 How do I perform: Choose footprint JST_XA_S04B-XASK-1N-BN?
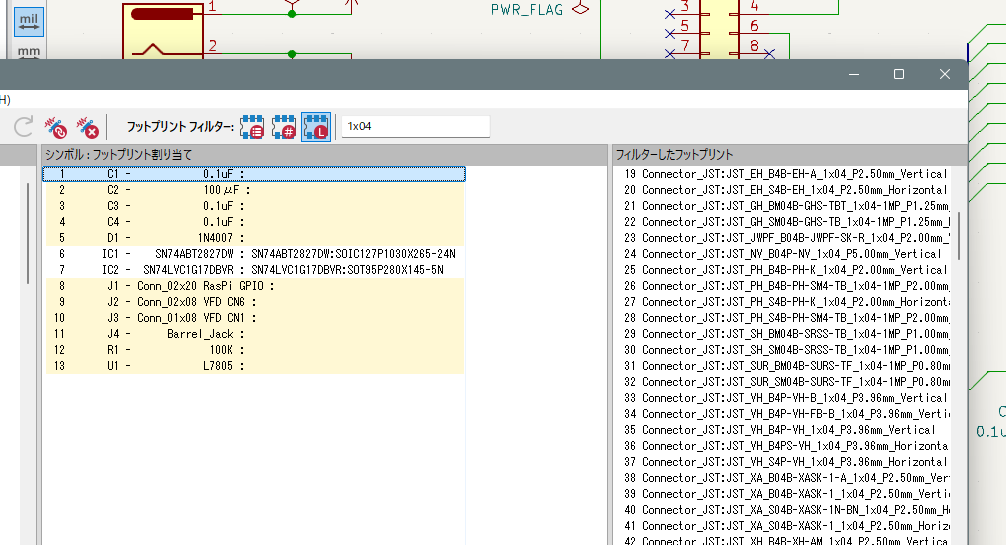[785, 510]
